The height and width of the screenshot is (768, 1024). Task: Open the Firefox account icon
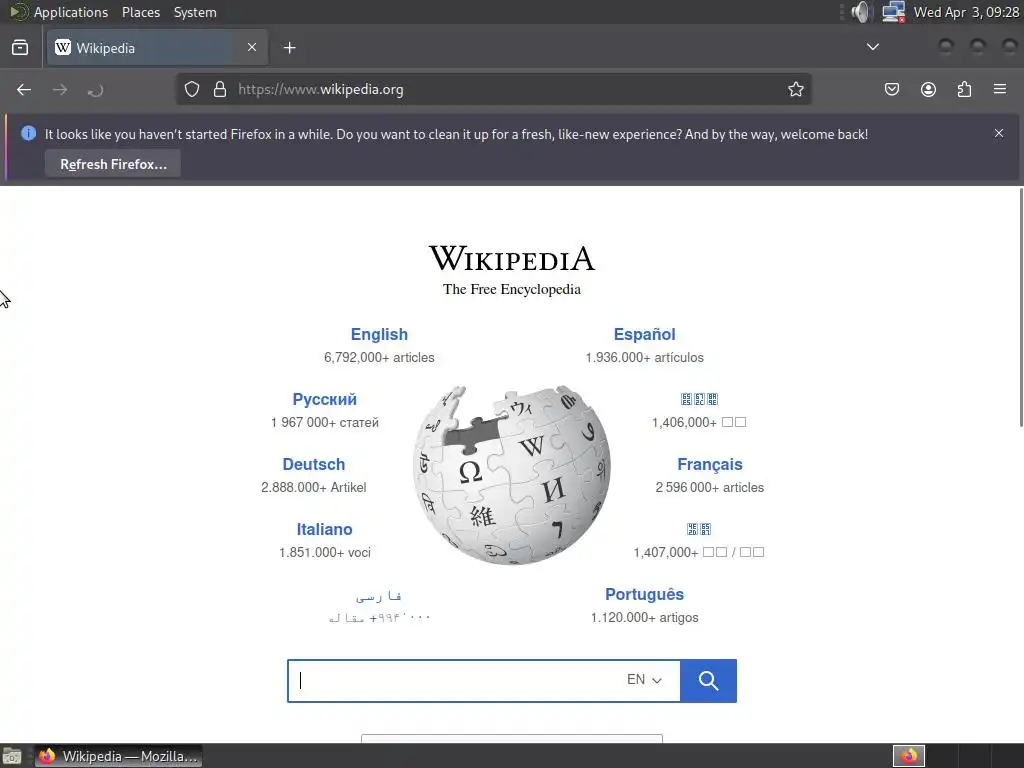click(x=928, y=89)
